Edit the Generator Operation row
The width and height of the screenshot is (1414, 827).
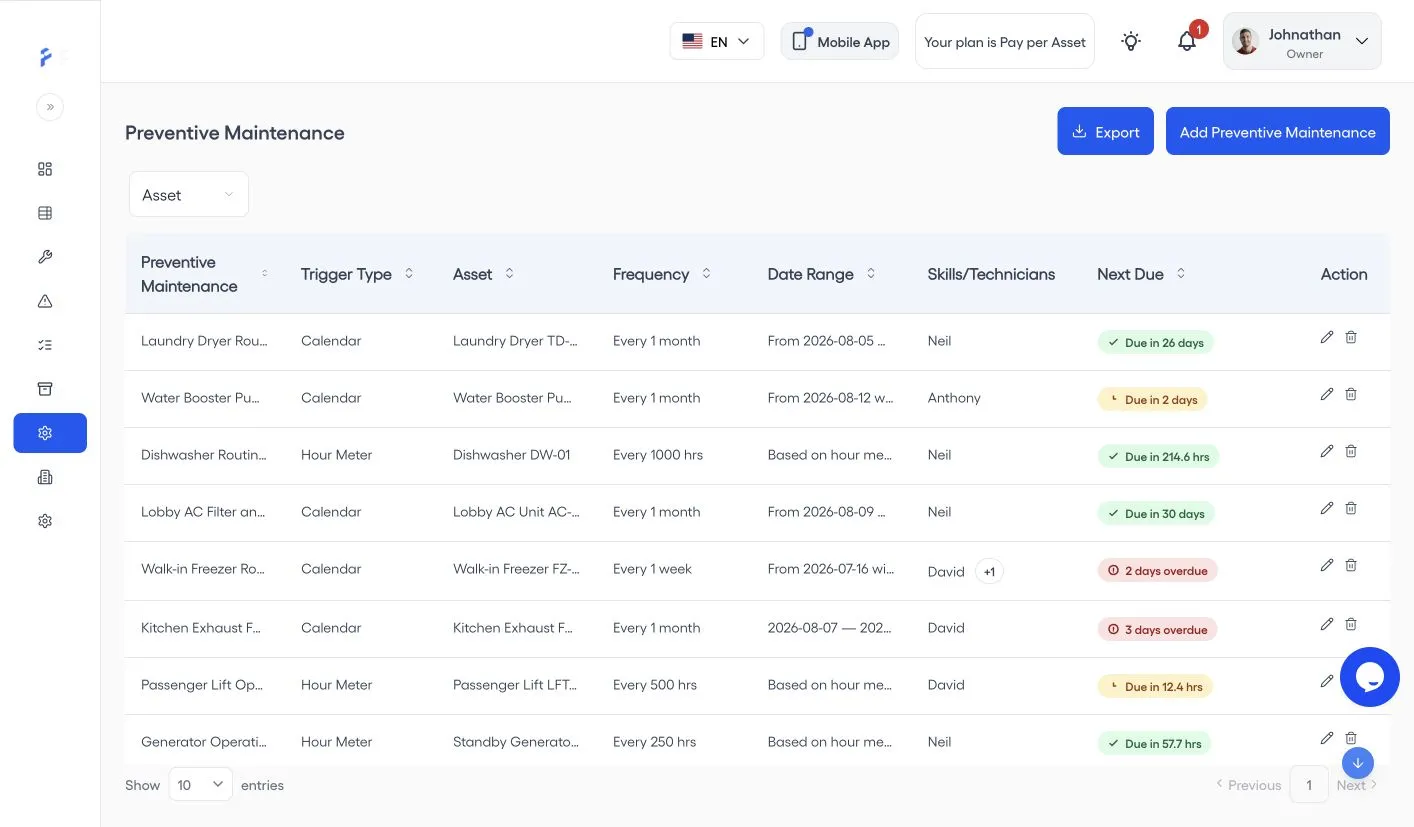click(1327, 738)
